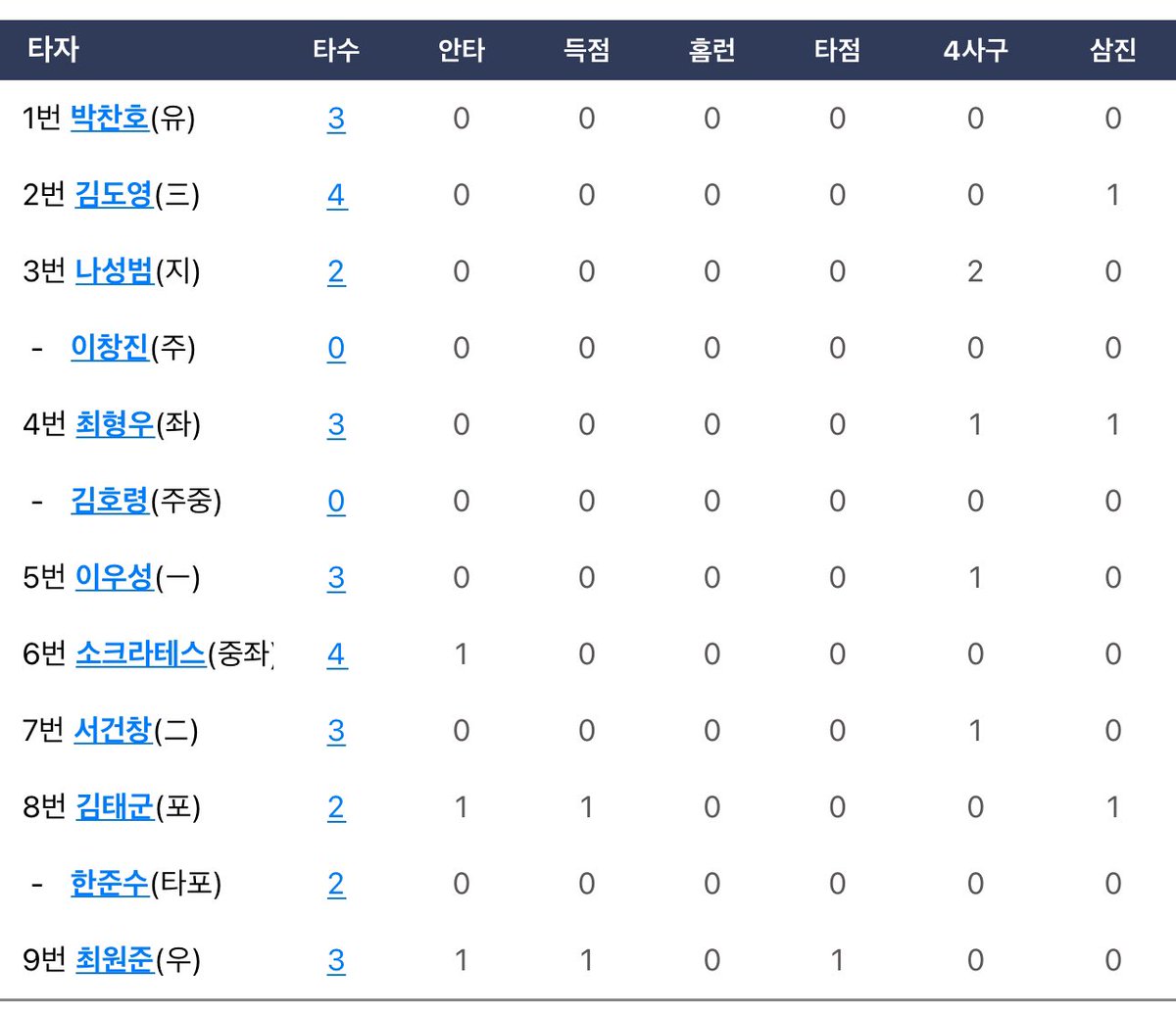Select 최형우's 삼진 value 1
Image resolution: width=1176 pixels, height=1015 pixels.
tap(1113, 424)
